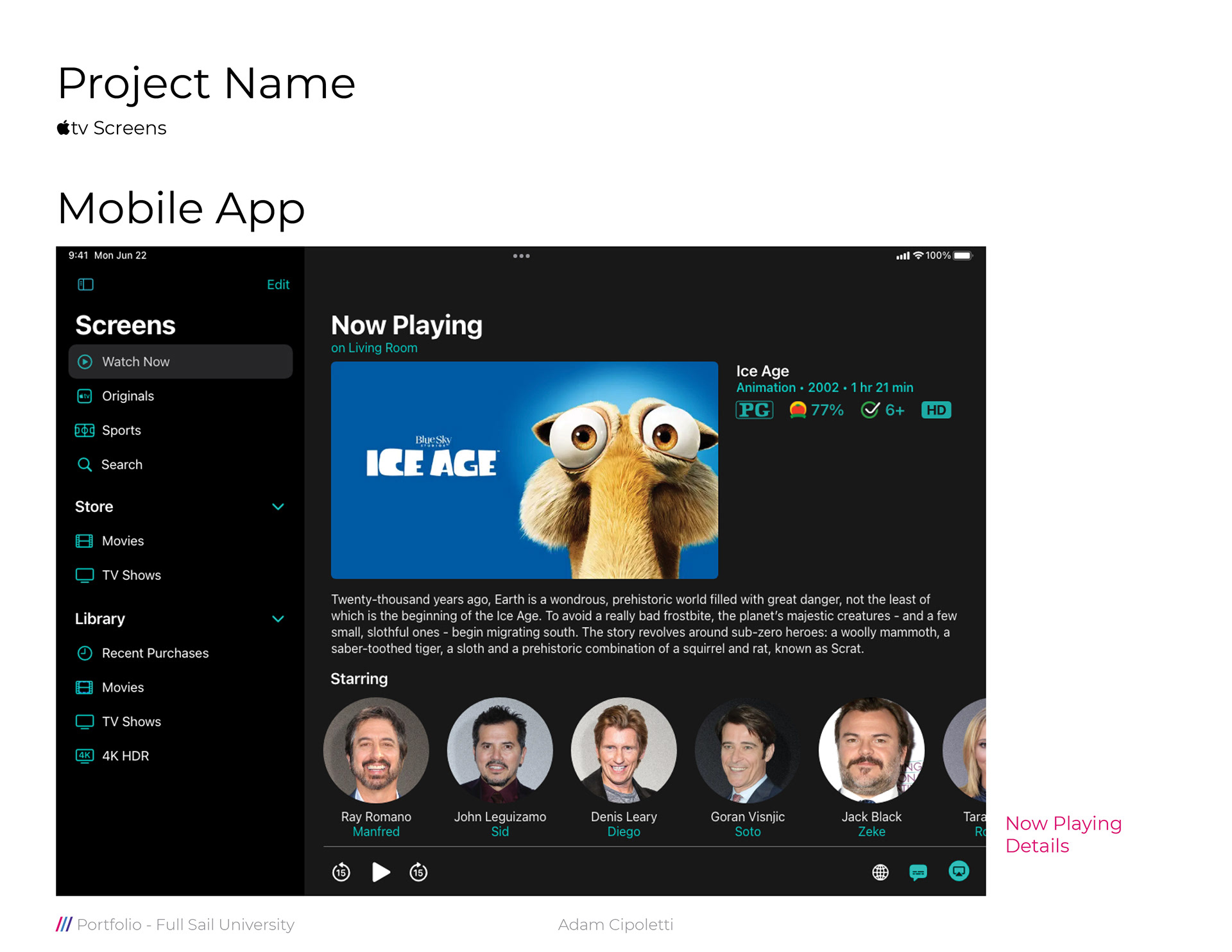This screenshot has width=1232, height=952.
Task: Click the Sports field icon
Action: (85, 430)
